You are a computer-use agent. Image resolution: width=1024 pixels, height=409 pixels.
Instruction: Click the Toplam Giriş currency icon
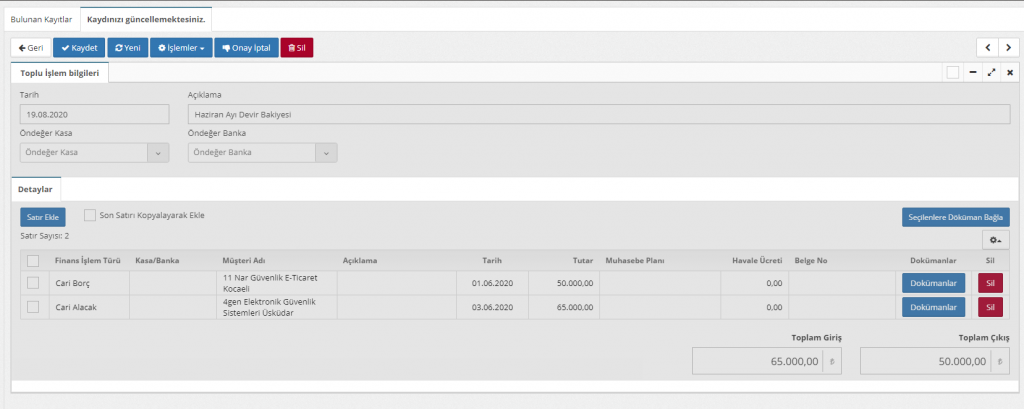tap(835, 361)
